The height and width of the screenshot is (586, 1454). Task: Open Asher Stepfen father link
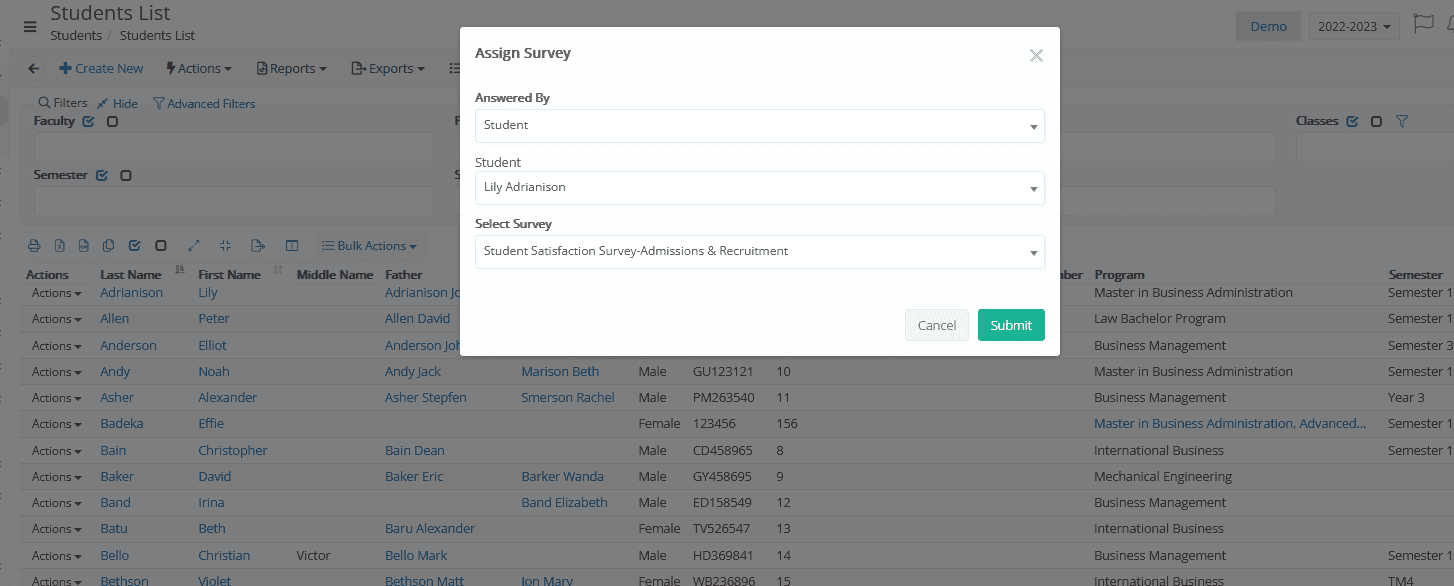[x=426, y=398]
